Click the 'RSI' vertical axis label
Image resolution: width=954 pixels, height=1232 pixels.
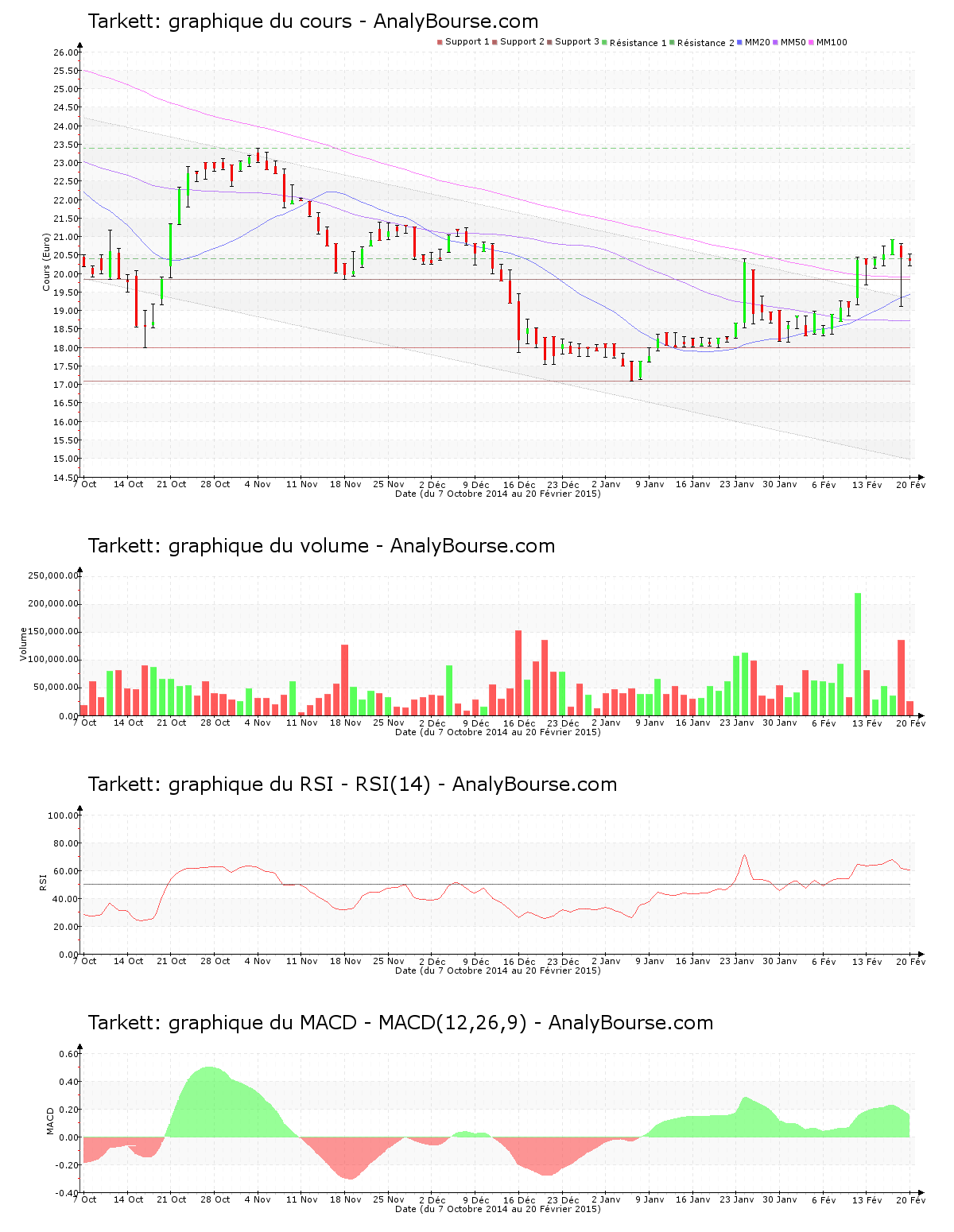(x=43, y=881)
